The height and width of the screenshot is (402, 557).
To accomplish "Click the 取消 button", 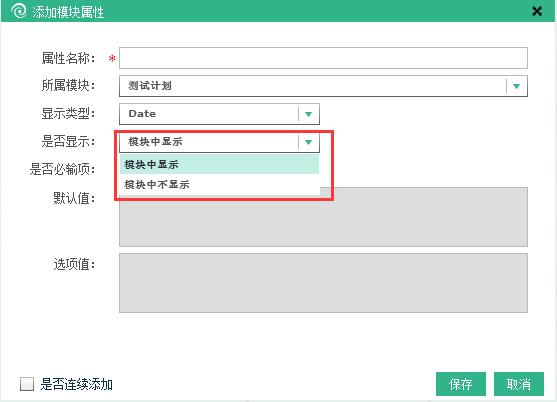I will click(519, 384).
